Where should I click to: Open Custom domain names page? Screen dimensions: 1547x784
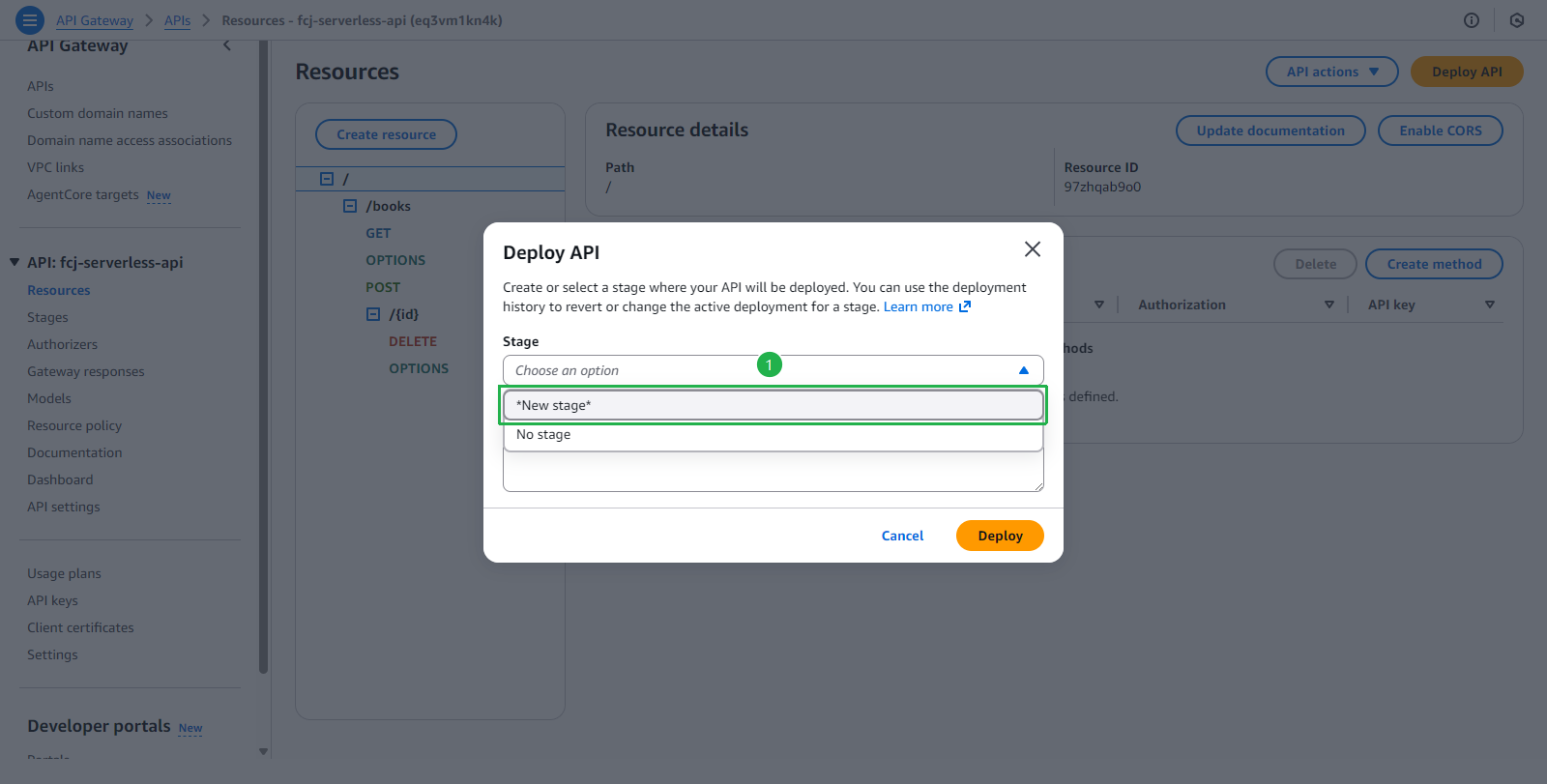coord(98,113)
